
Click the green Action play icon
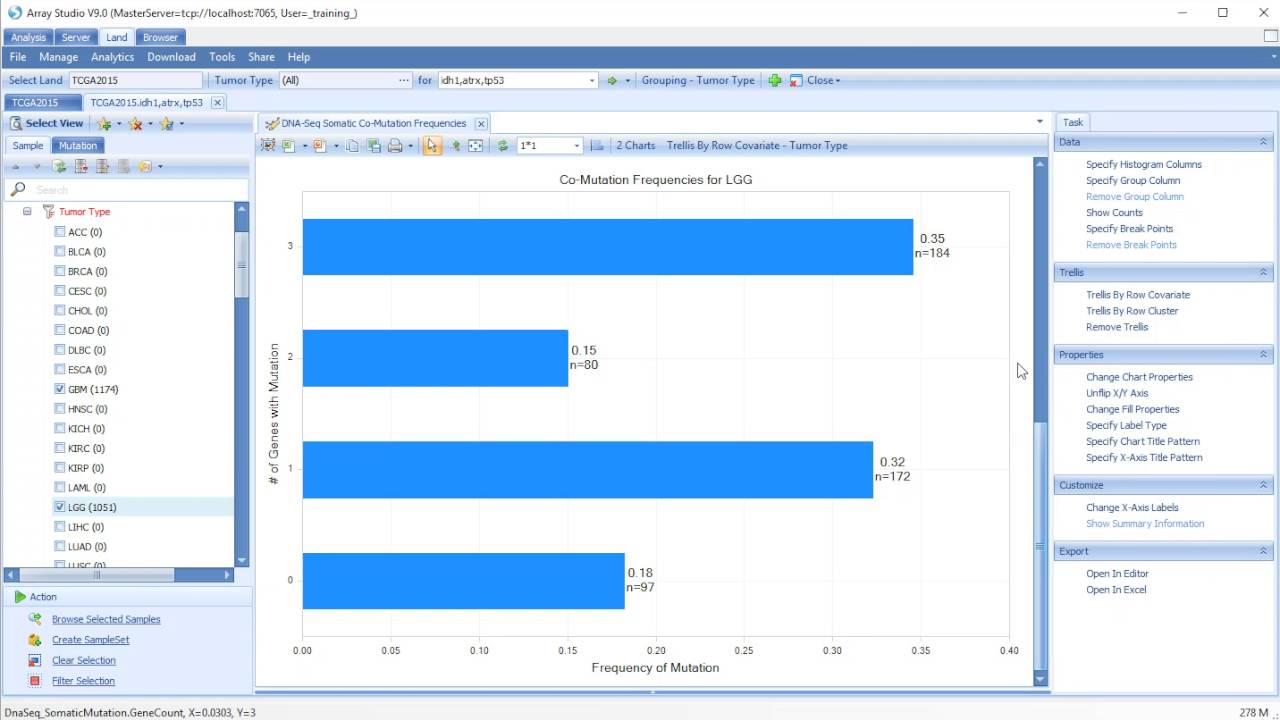pyautogui.click(x=19, y=597)
